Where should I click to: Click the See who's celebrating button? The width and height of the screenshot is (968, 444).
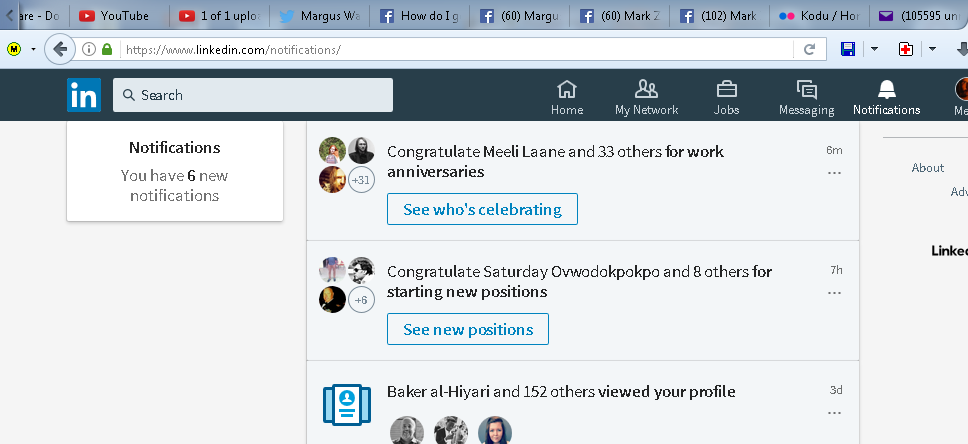[x=482, y=209]
